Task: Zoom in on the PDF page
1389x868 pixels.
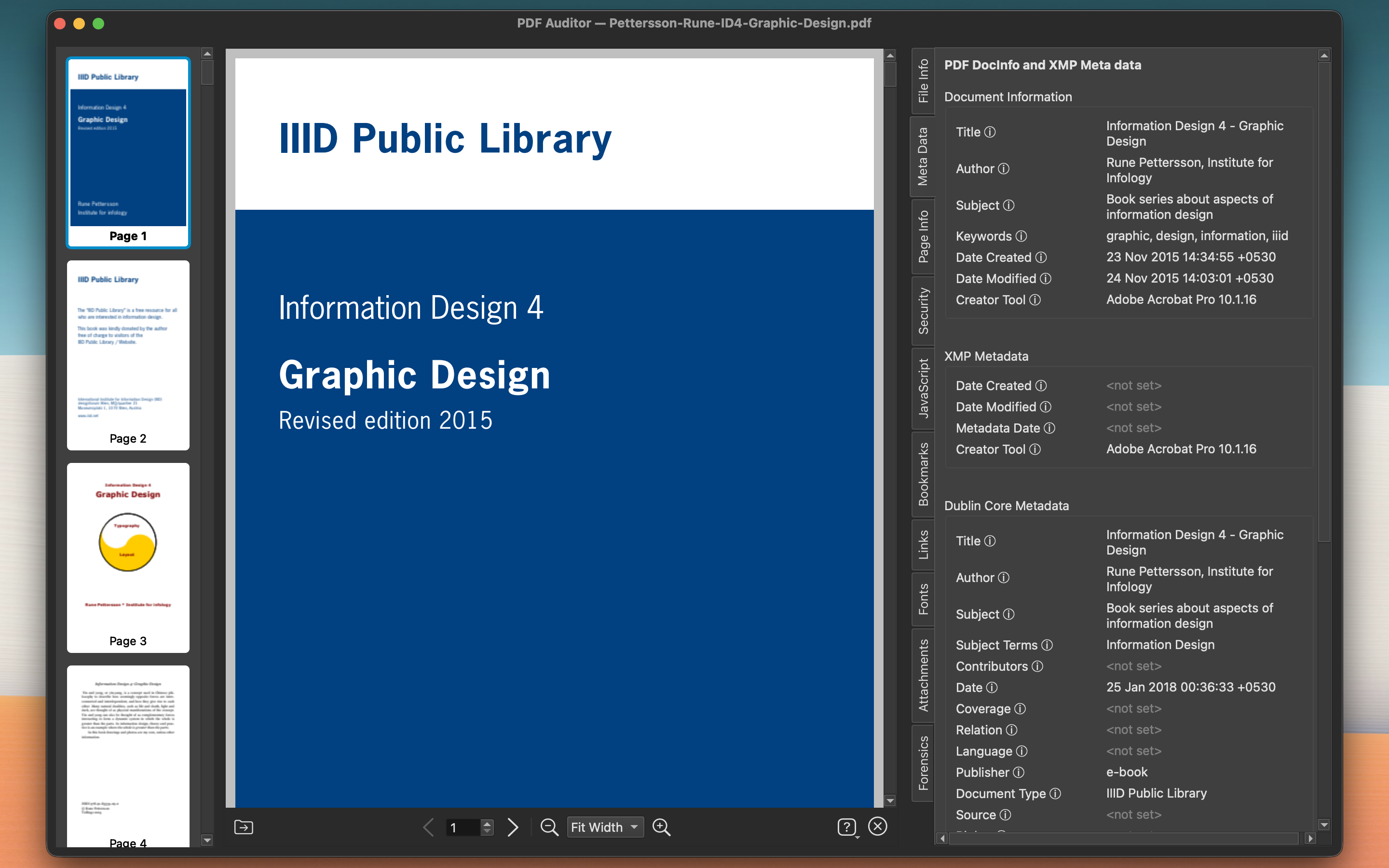Action: click(661, 827)
